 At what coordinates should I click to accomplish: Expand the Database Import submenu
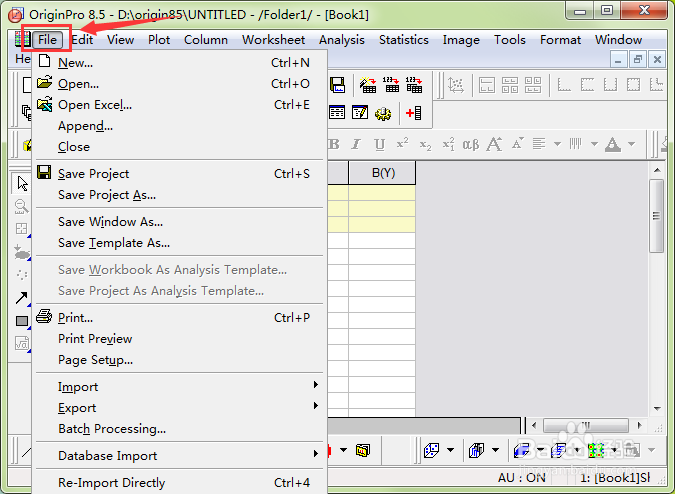pos(180,456)
